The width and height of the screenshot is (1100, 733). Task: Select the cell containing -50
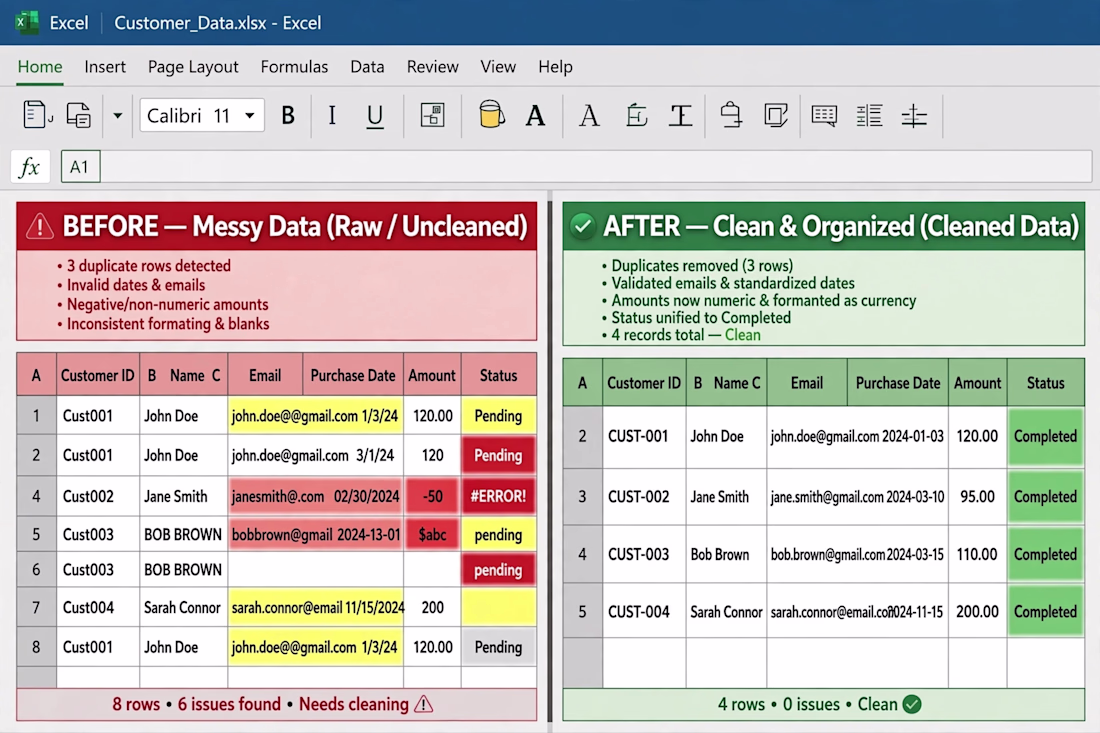click(x=432, y=497)
